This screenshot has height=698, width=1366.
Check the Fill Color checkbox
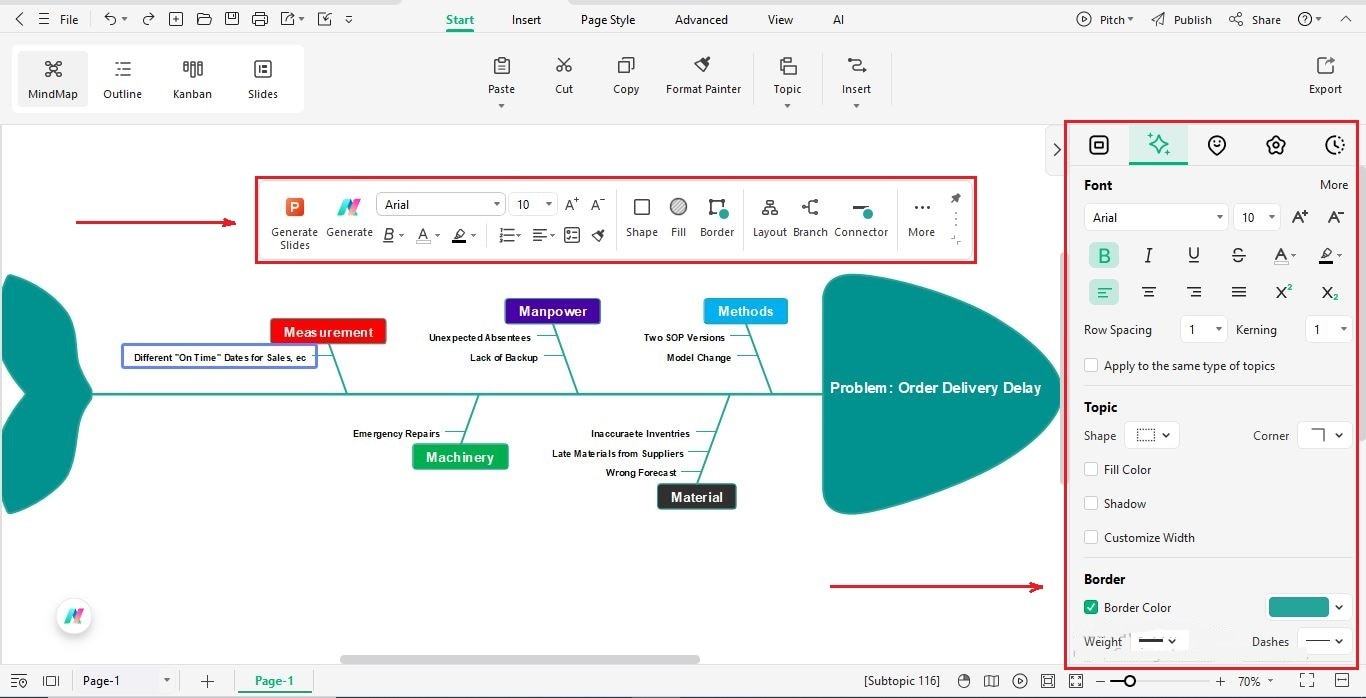point(1091,469)
